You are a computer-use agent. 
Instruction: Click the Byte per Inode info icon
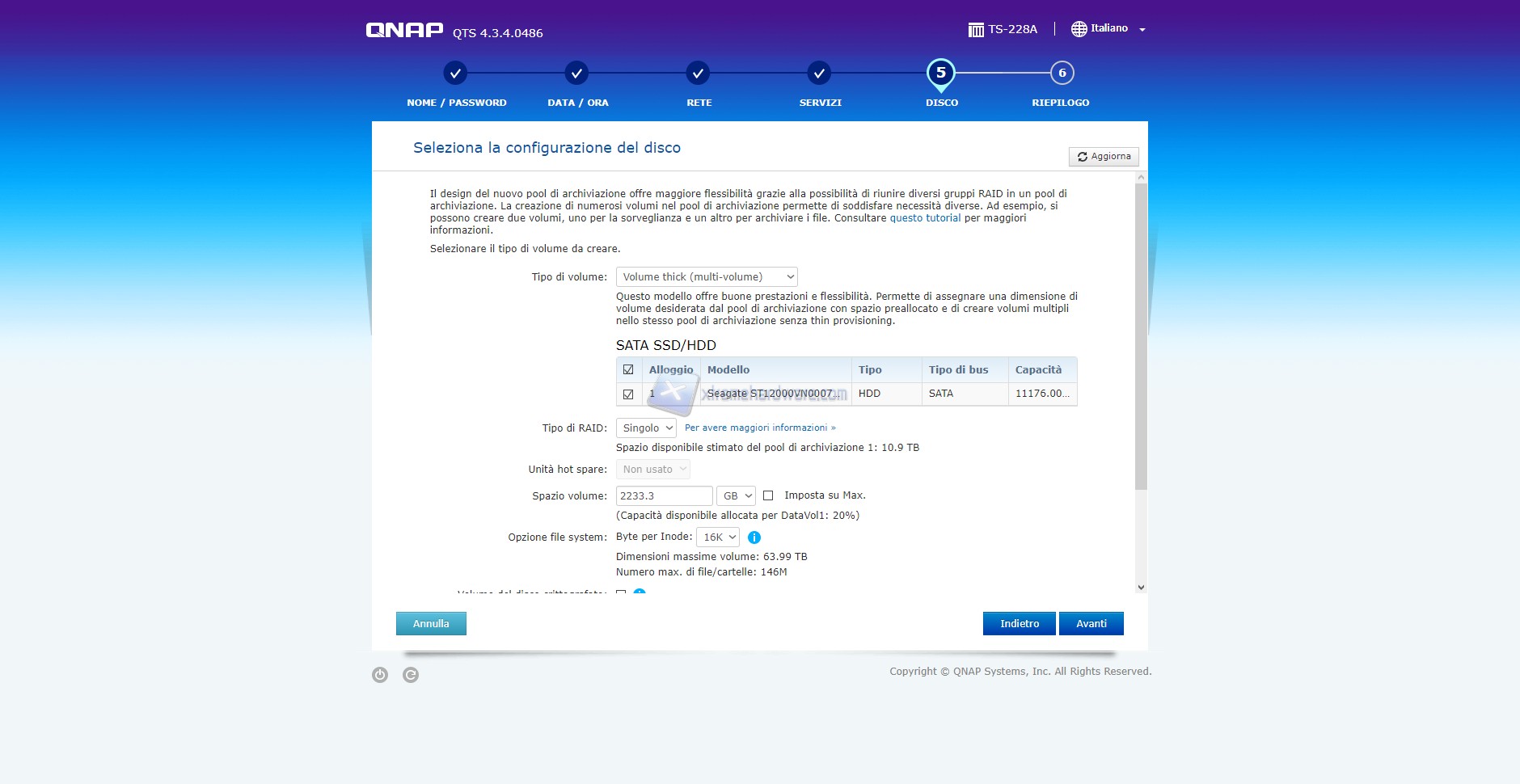754,537
